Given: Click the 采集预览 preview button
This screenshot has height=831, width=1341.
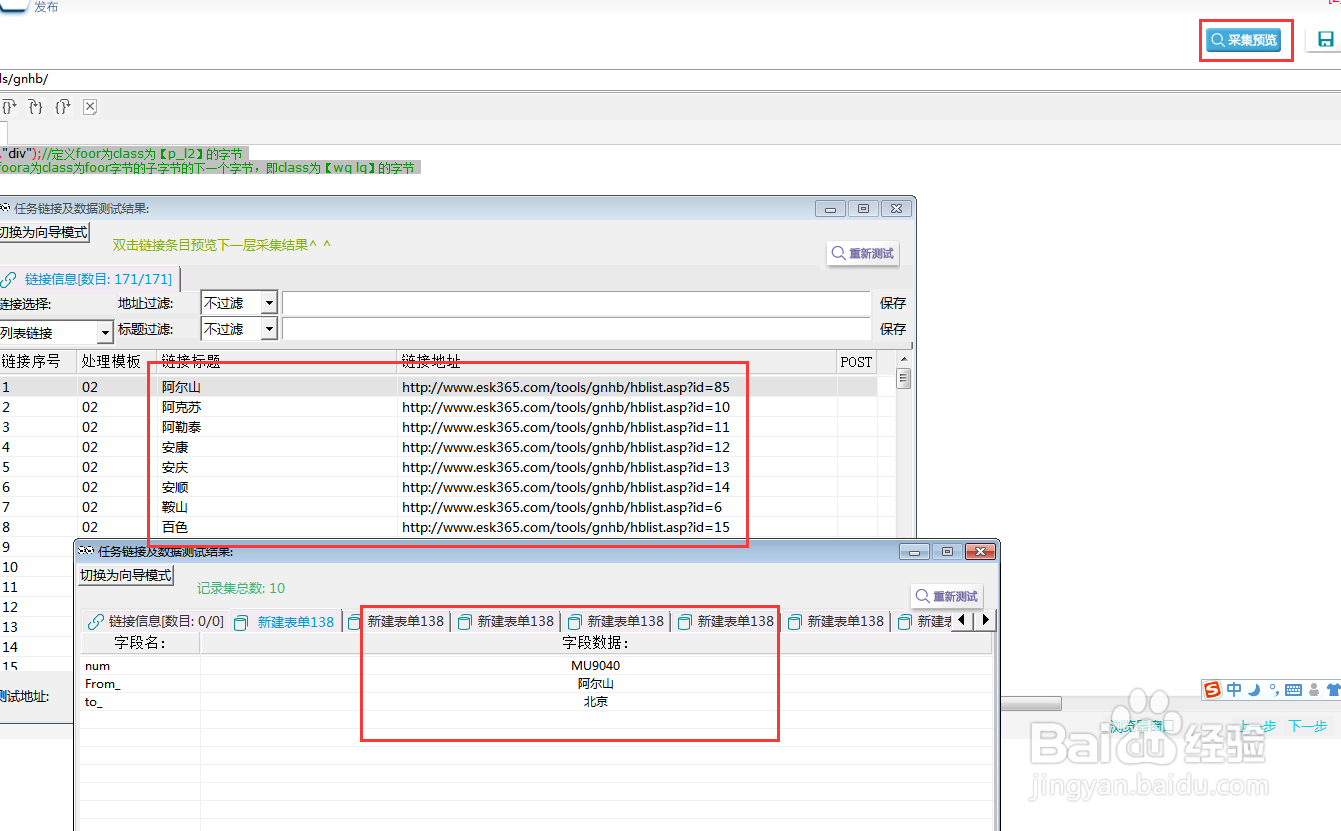Looking at the screenshot, I should (x=1245, y=40).
